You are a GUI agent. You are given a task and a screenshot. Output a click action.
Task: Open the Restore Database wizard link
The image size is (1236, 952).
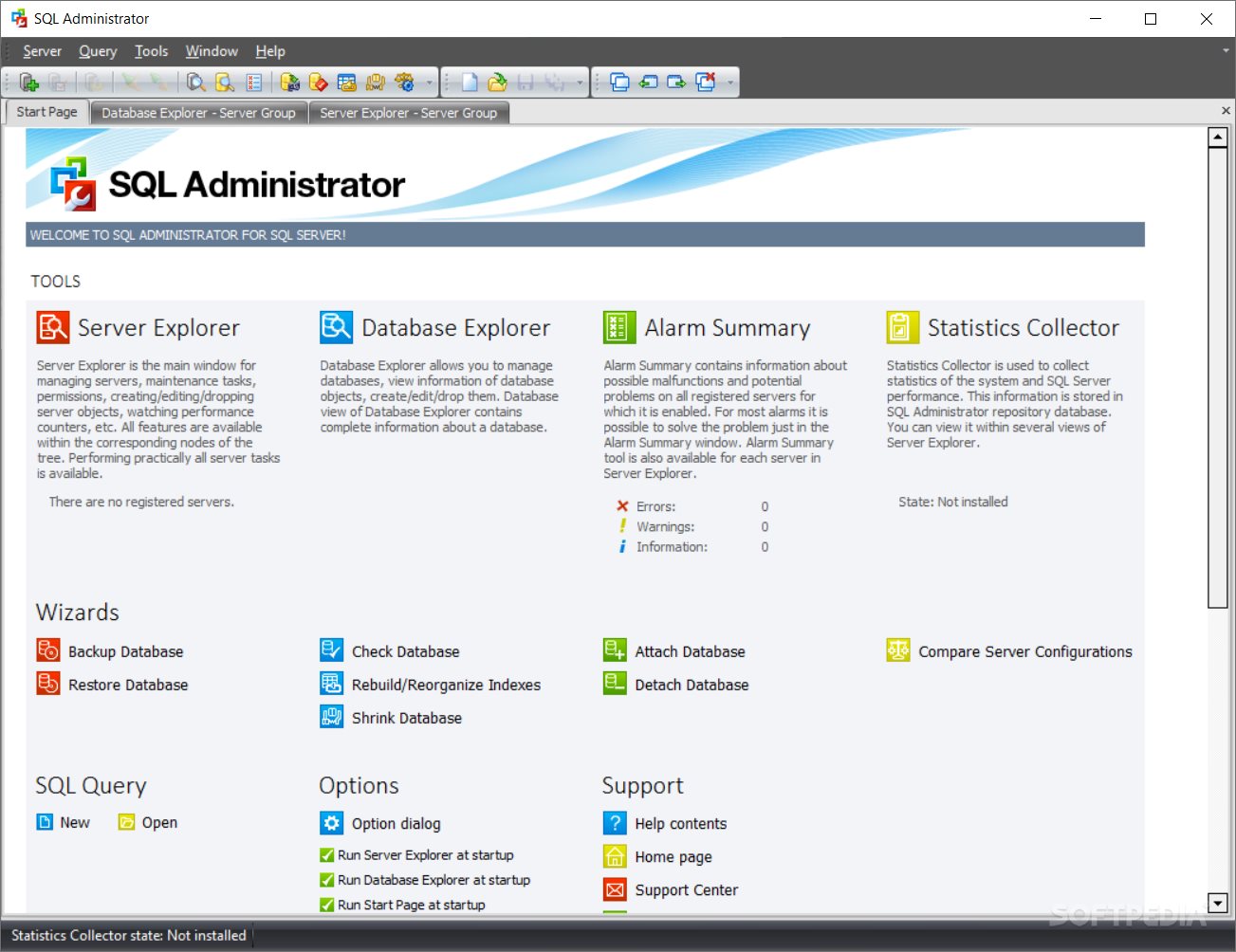[128, 685]
